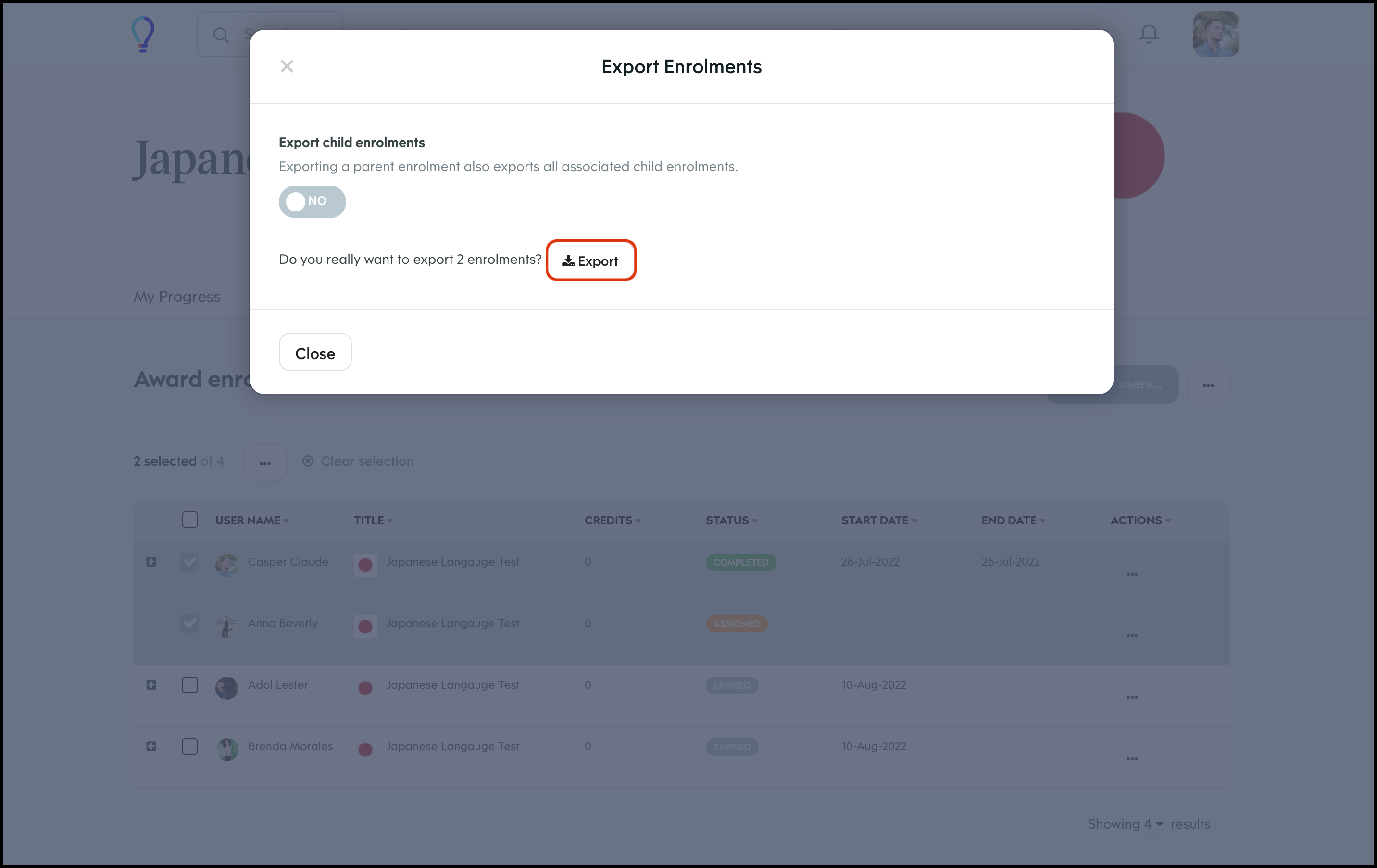Click the Export button
This screenshot has height=868, width=1377.
pos(591,261)
